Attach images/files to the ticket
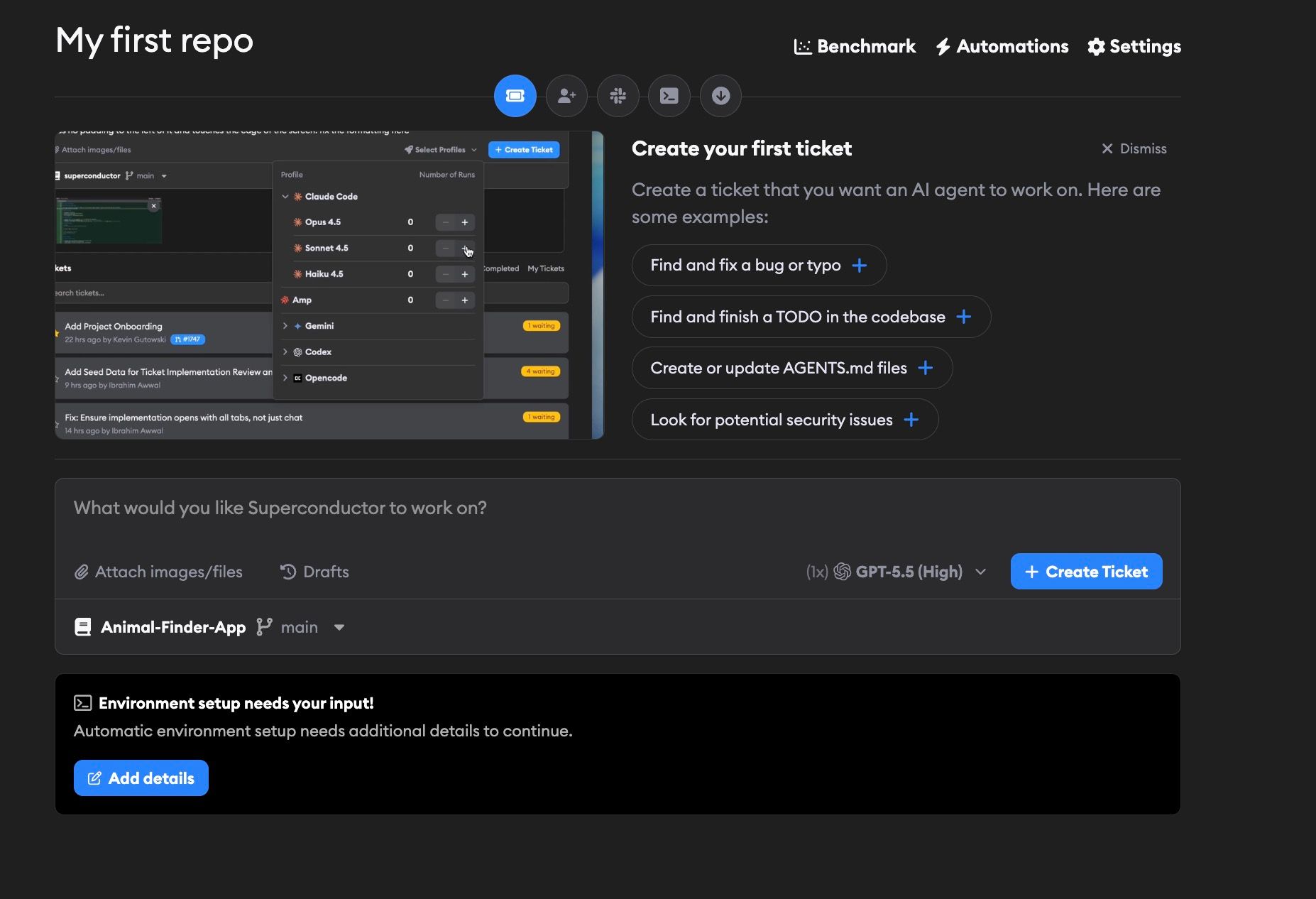1316x899 pixels. [158, 572]
